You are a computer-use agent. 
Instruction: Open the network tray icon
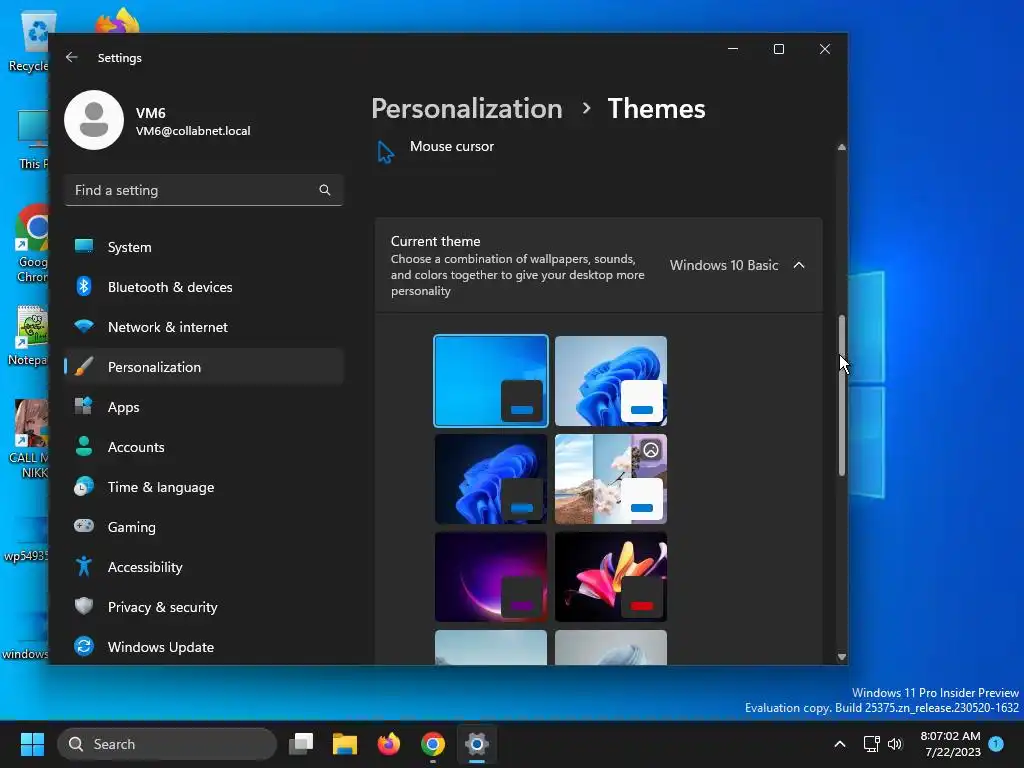click(871, 744)
